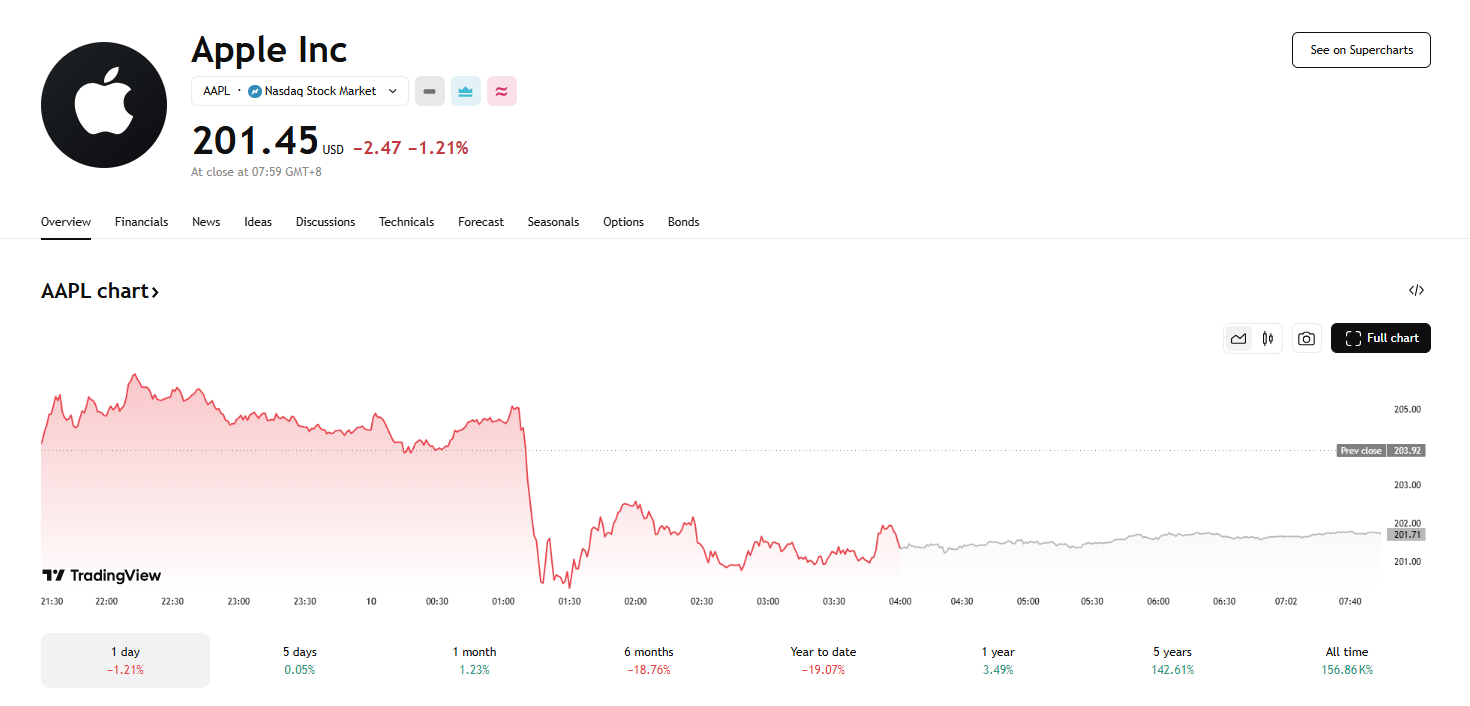The image size is (1470, 706).
Task: Click the 205.00 price axis label
Action: click(x=1407, y=409)
